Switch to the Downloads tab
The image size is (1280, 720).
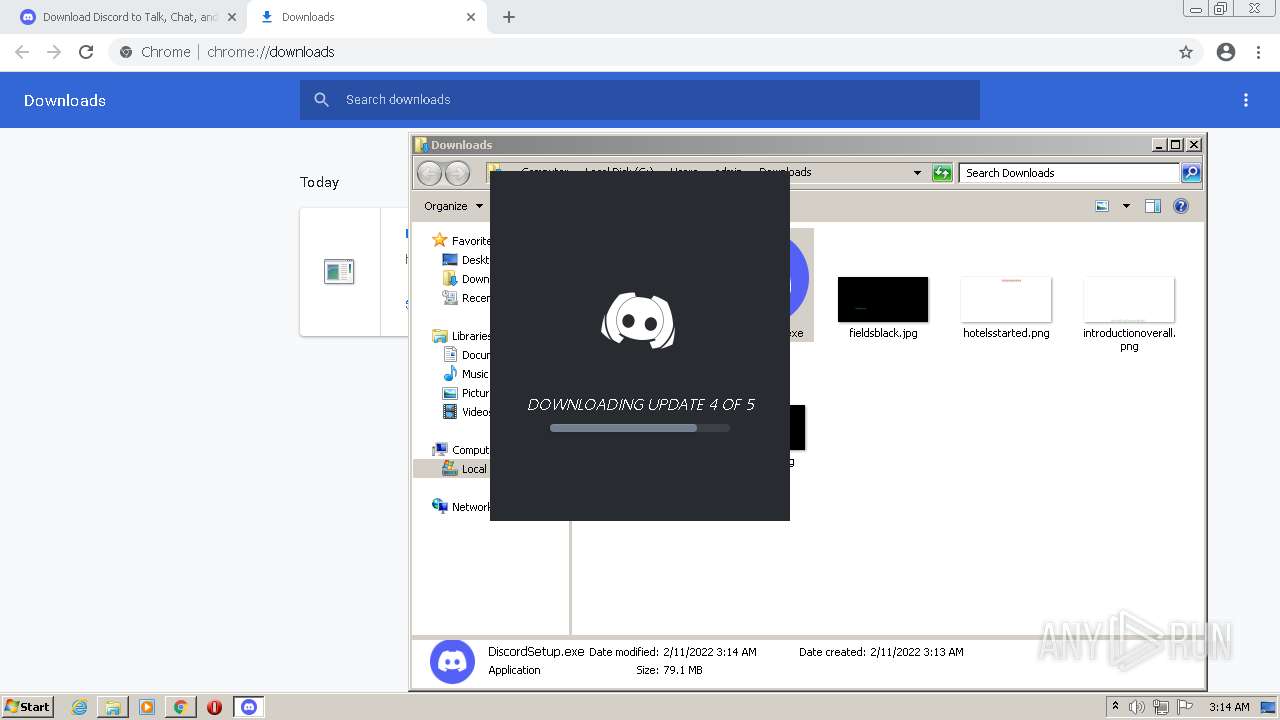pyautogui.click(x=366, y=17)
